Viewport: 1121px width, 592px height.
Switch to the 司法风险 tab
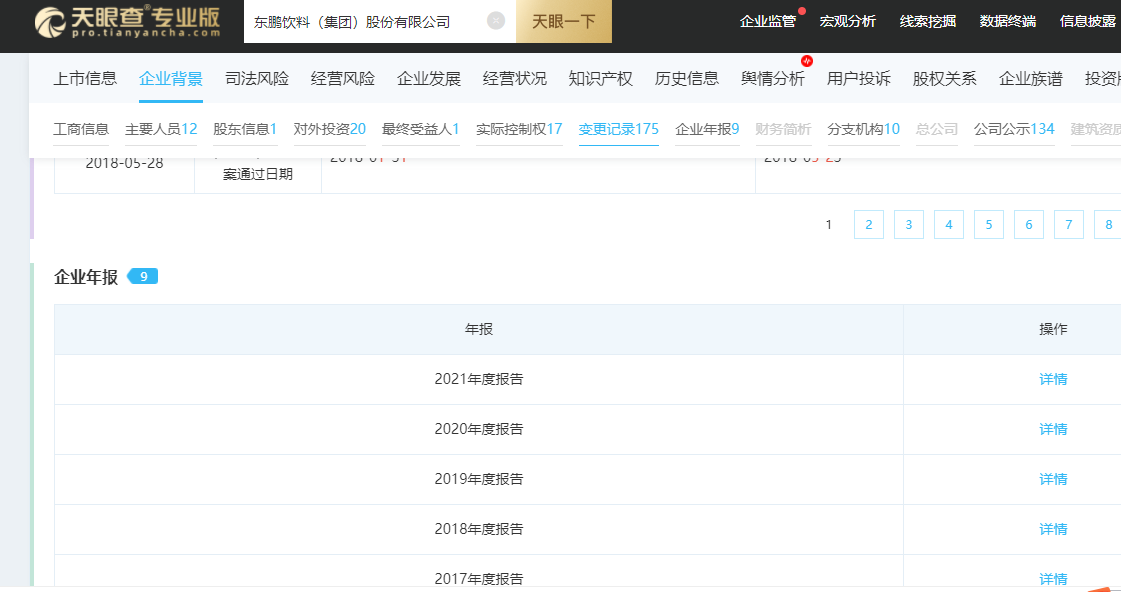[257, 79]
